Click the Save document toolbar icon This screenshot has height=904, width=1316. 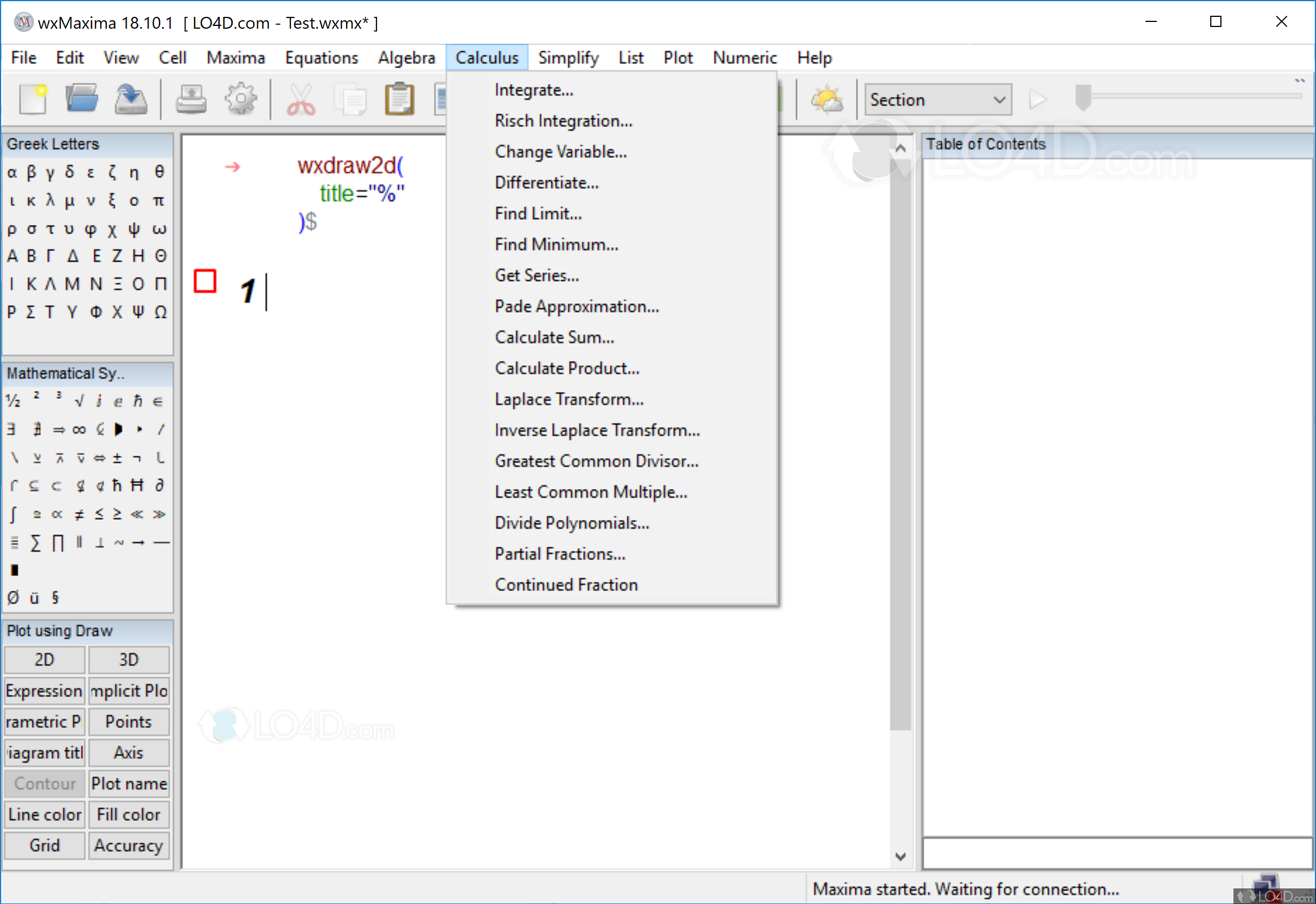point(131,99)
